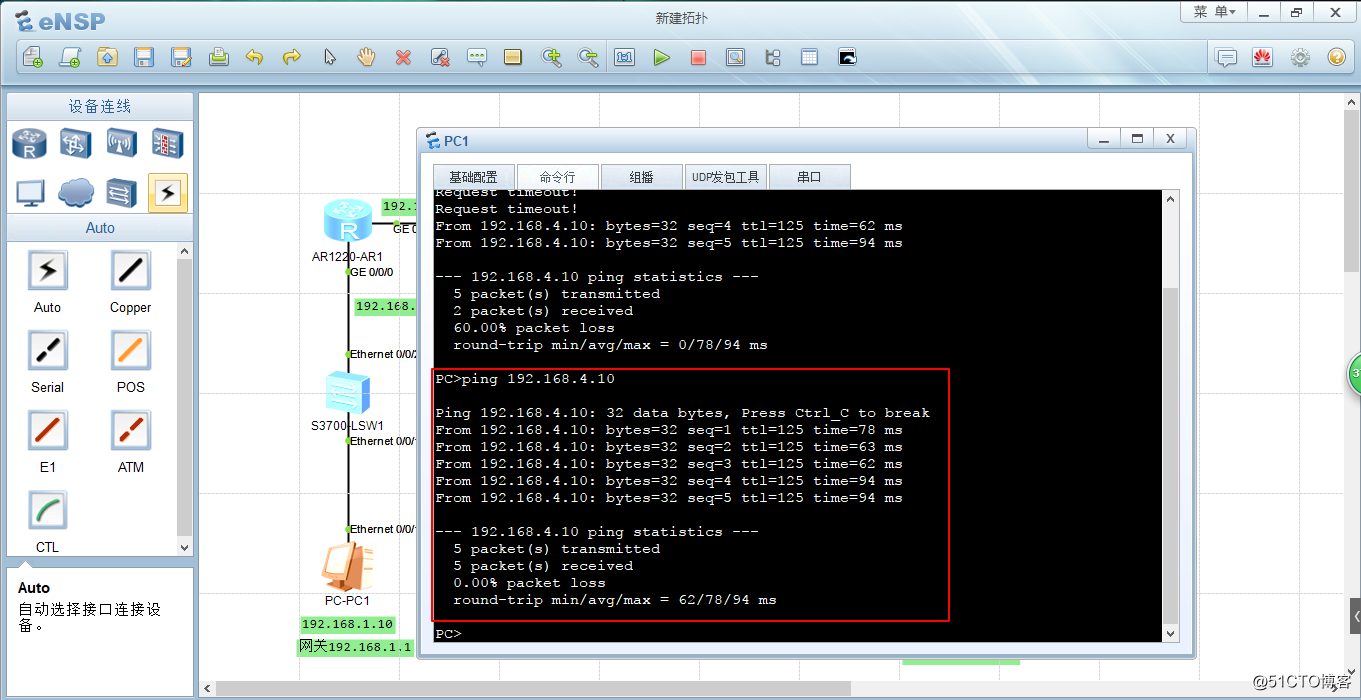The width and height of the screenshot is (1361, 700).
Task: Click the undo arrow icon
Action: (255, 57)
